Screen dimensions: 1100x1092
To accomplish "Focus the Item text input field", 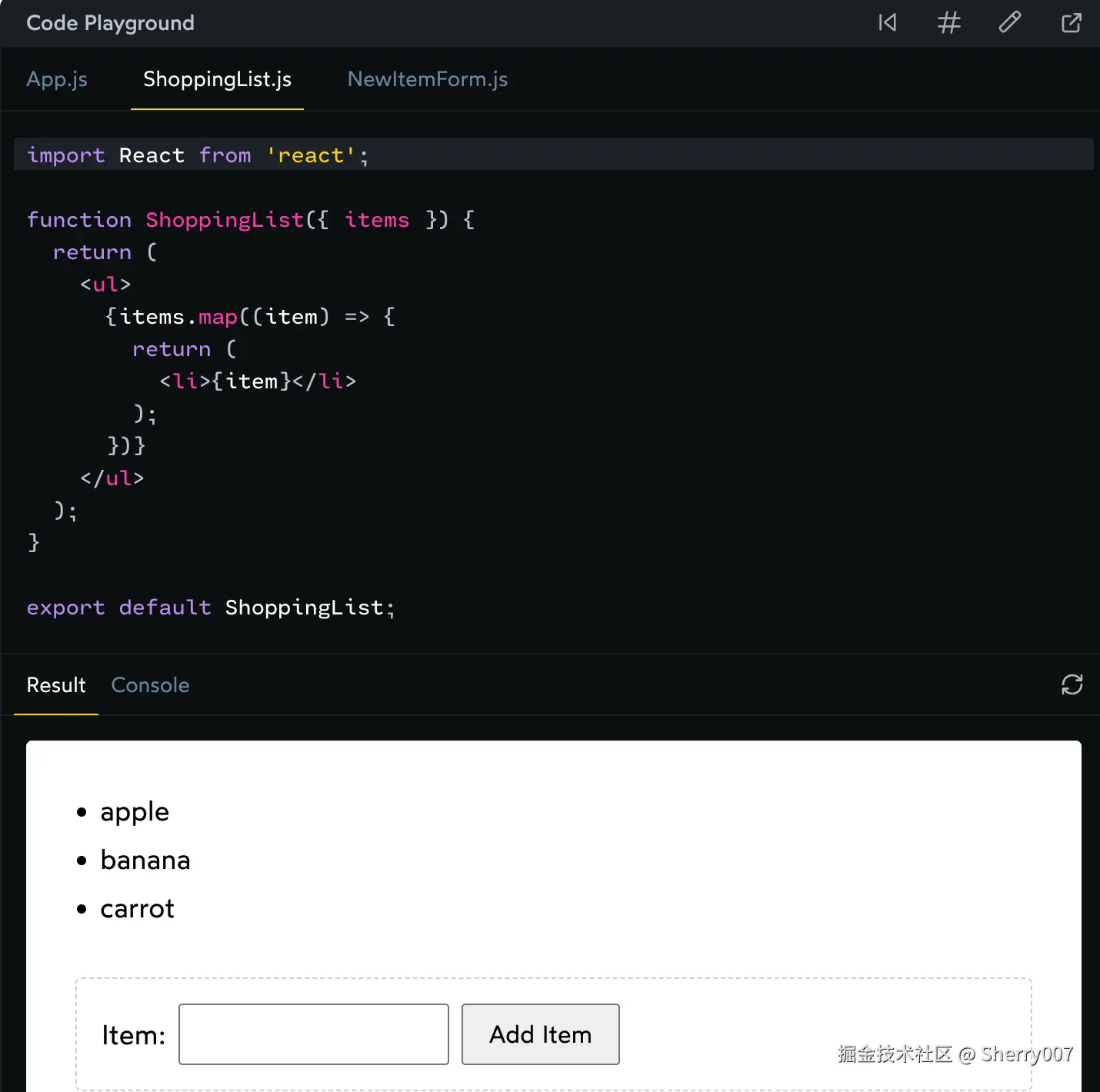I will point(314,1034).
